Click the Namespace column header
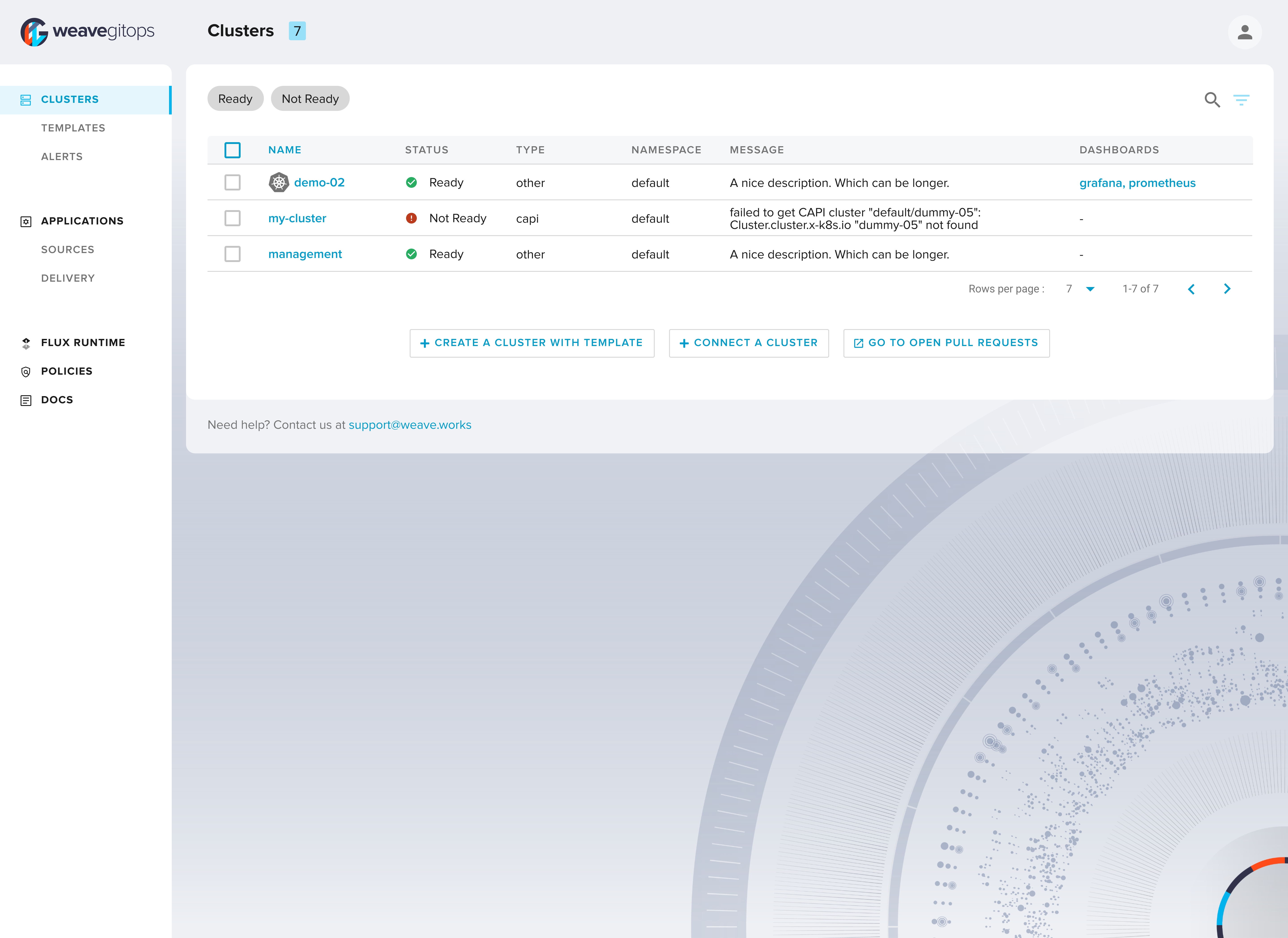The image size is (1288, 938). (x=666, y=150)
